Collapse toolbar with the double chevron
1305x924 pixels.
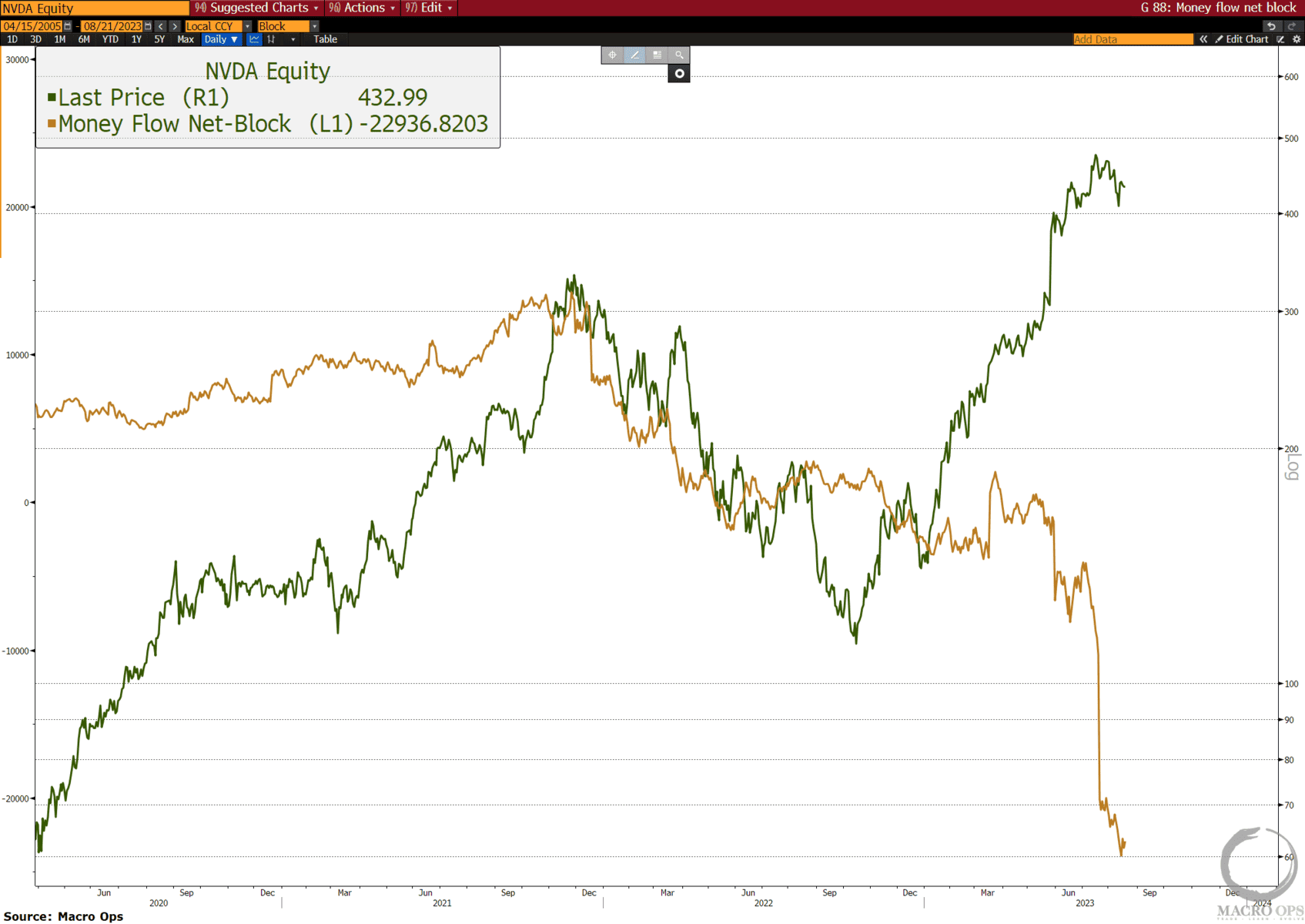click(x=1203, y=39)
